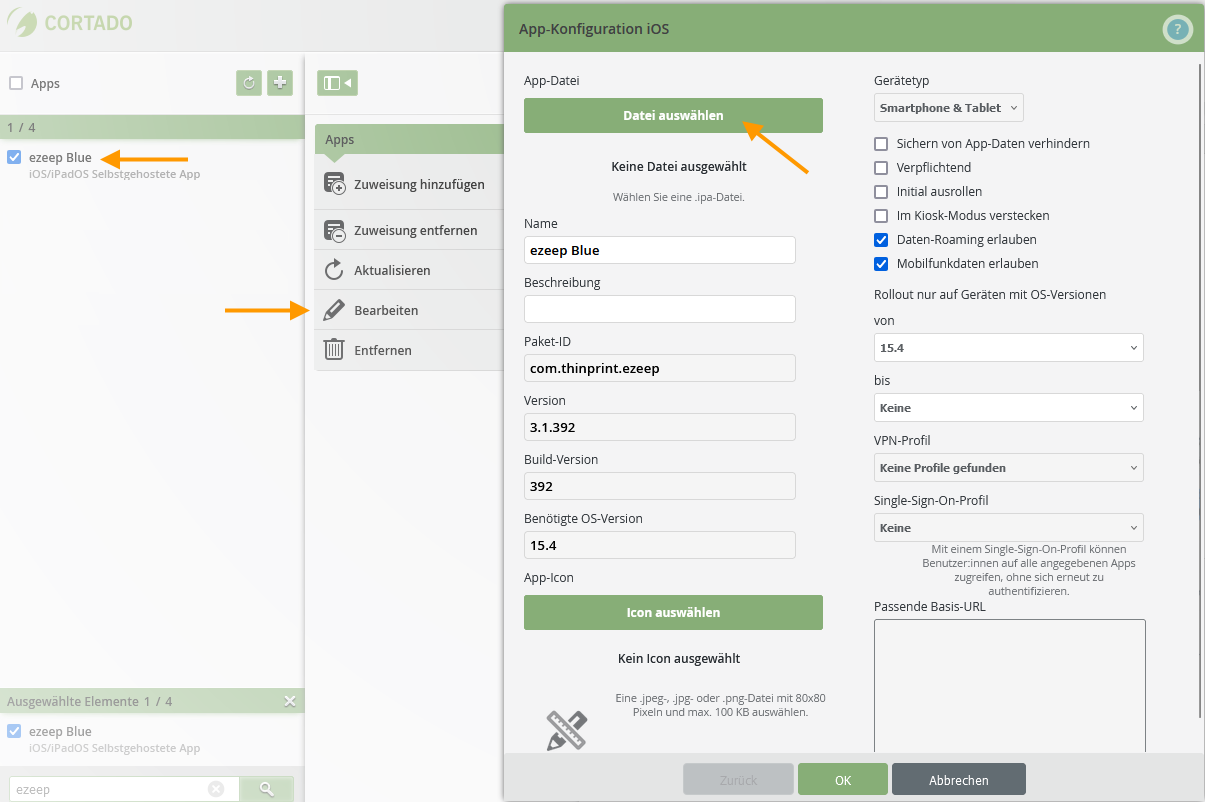Click Abbrechen to cancel
The height and width of the screenshot is (802, 1205).
coord(959,780)
